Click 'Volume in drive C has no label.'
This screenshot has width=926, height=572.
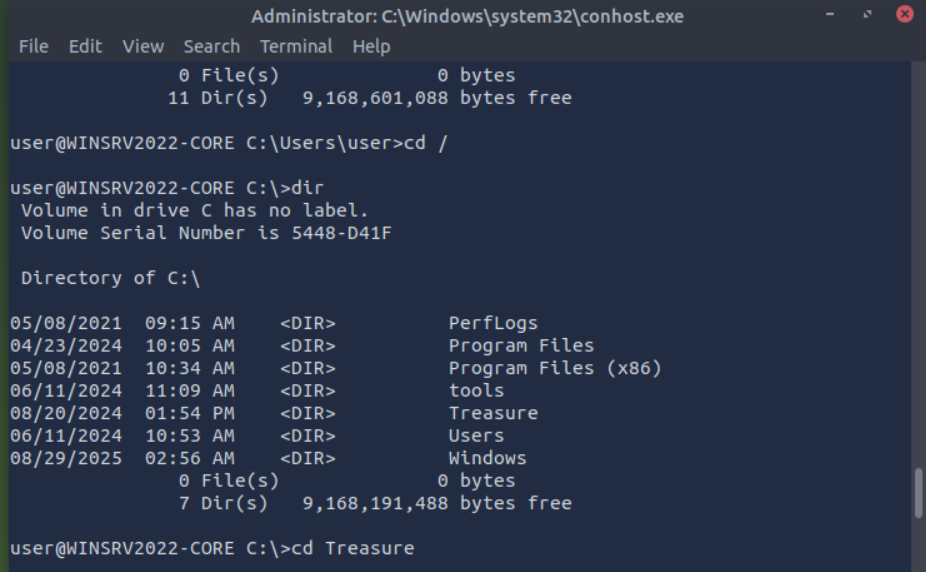point(195,211)
